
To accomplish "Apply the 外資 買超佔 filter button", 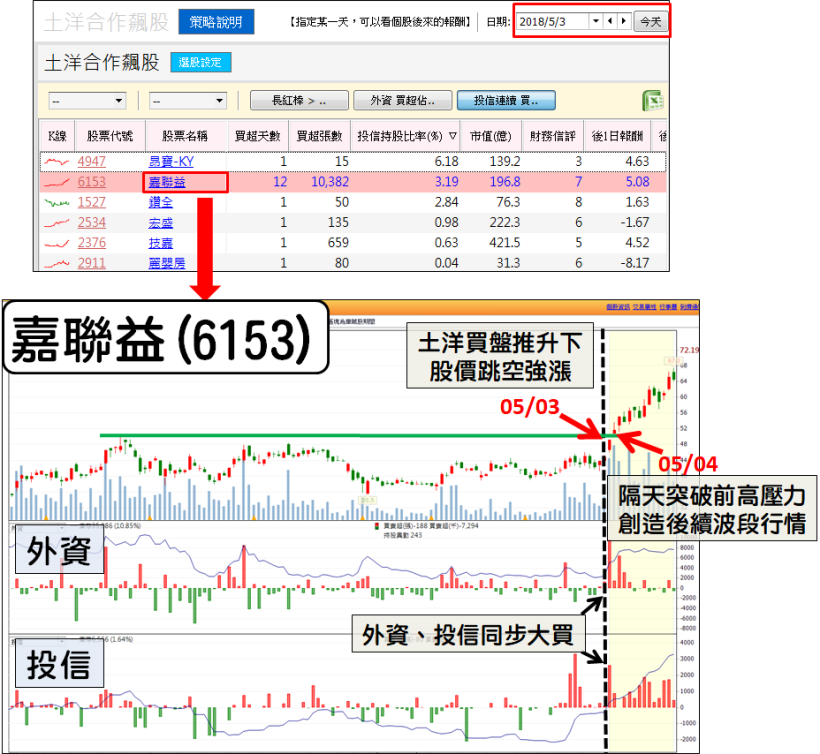I will [403, 100].
